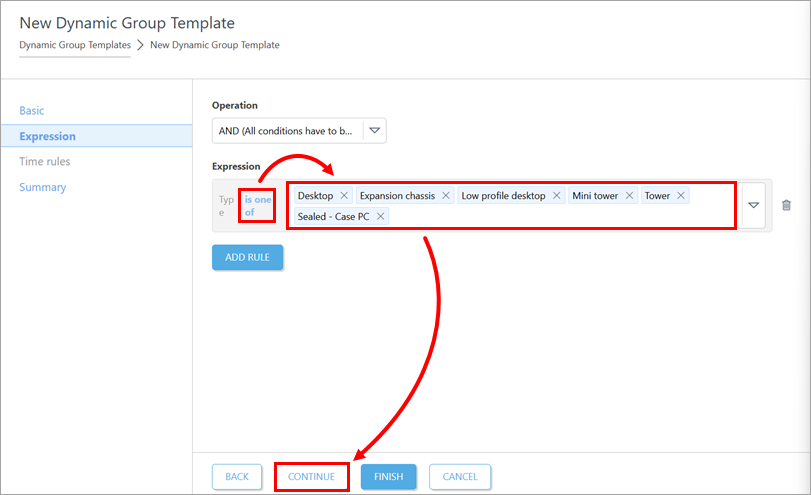The width and height of the screenshot is (811, 495).
Task: Go to the Basic section
Action: coord(32,111)
